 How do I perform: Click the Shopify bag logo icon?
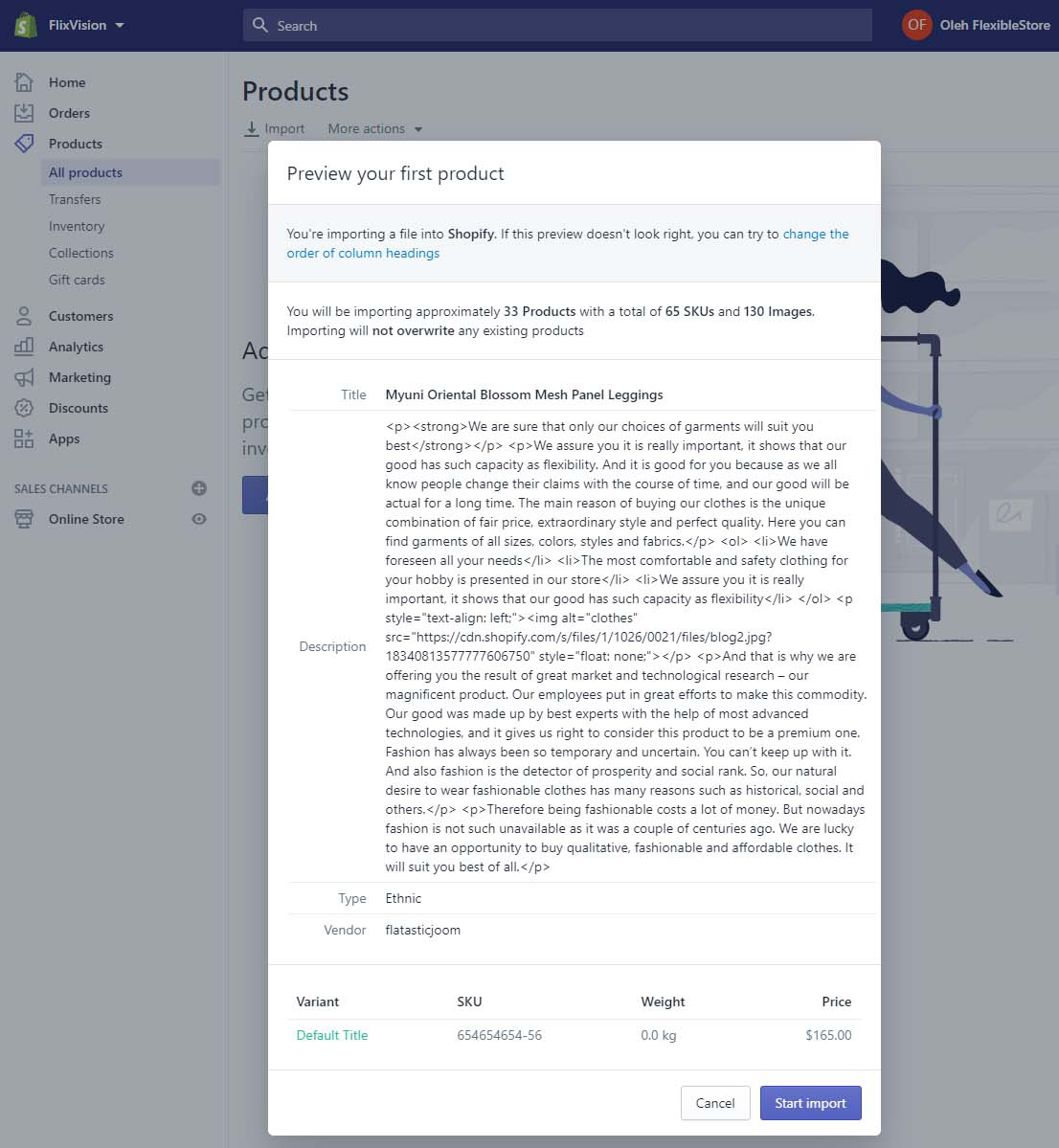pyautogui.click(x=25, y=25)
